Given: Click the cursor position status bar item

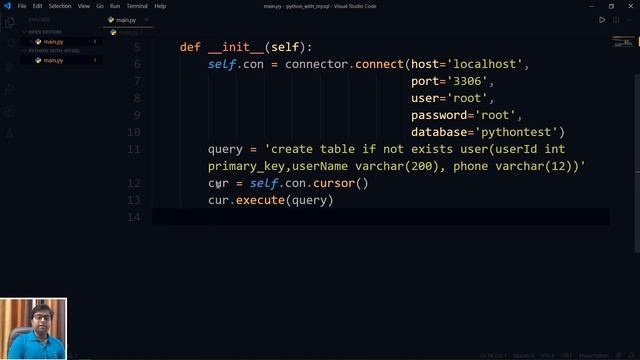Looking at the screenshot, I should [493, 356].
